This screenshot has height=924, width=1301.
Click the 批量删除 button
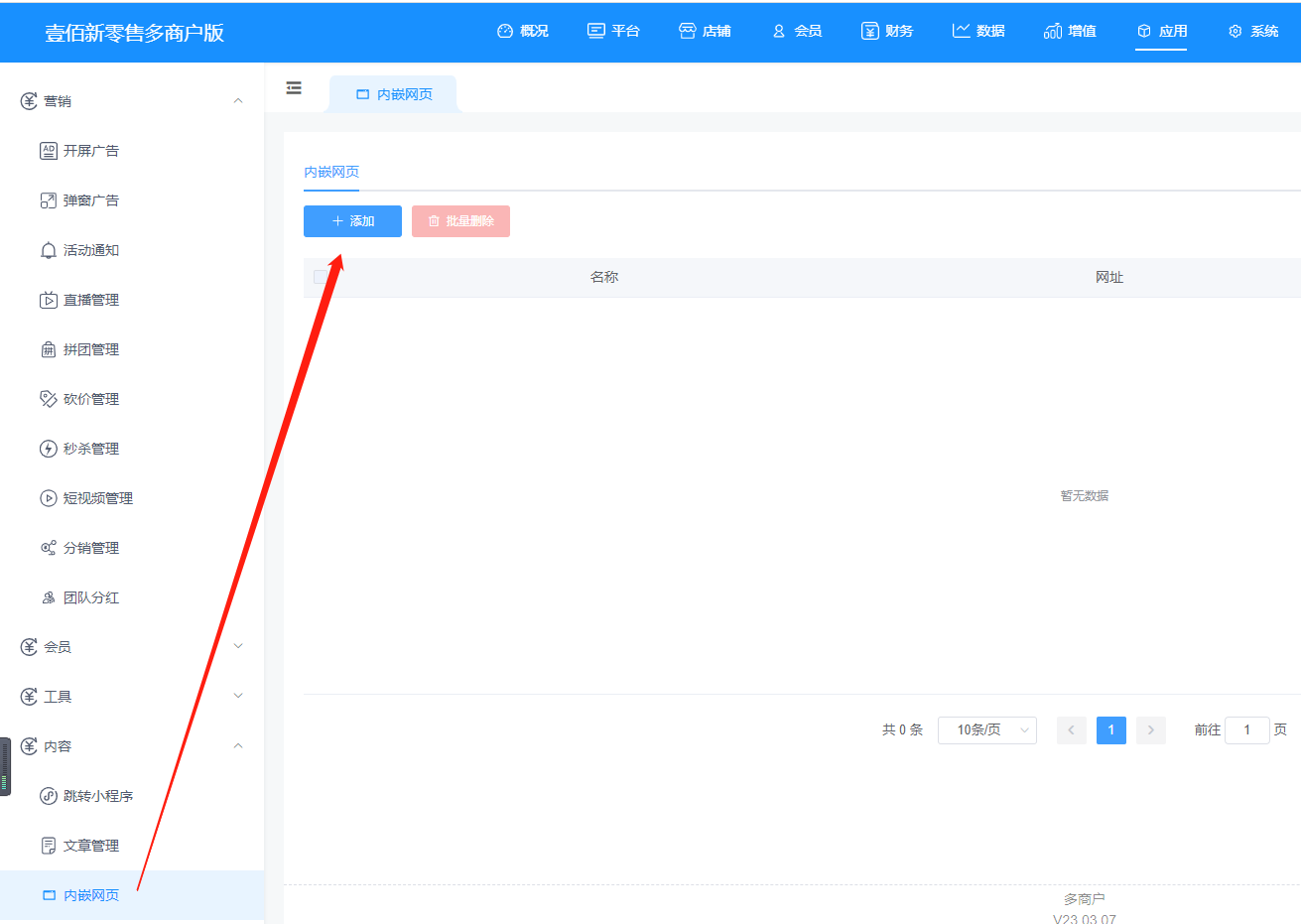coord(460,221)
